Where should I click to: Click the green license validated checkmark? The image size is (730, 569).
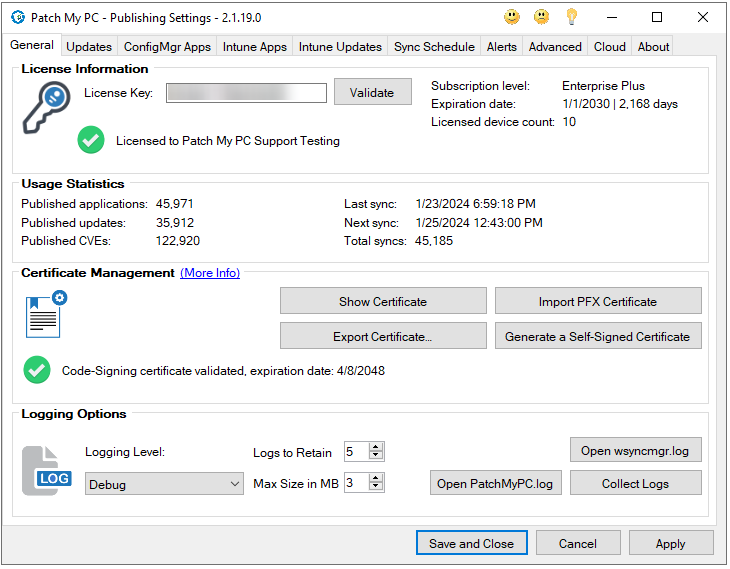[91, 141]
